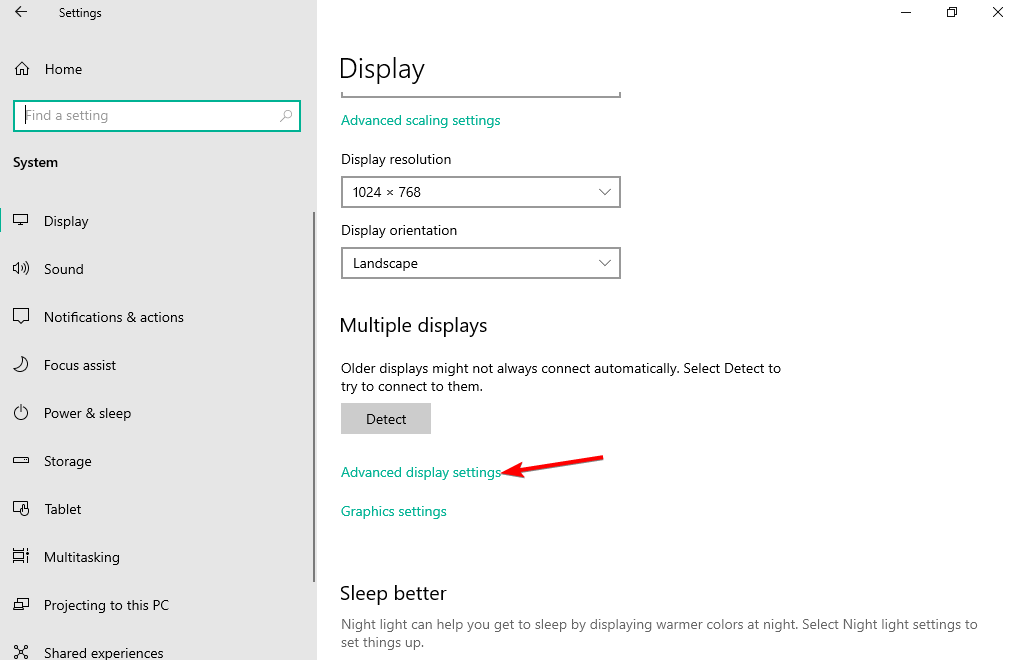Click the Focus assist moon icon

(21, 364)
